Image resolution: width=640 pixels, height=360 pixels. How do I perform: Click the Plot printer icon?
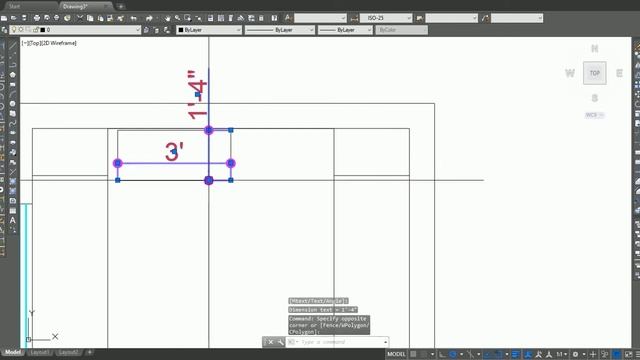pyautogui.click(x=37, y=18)
